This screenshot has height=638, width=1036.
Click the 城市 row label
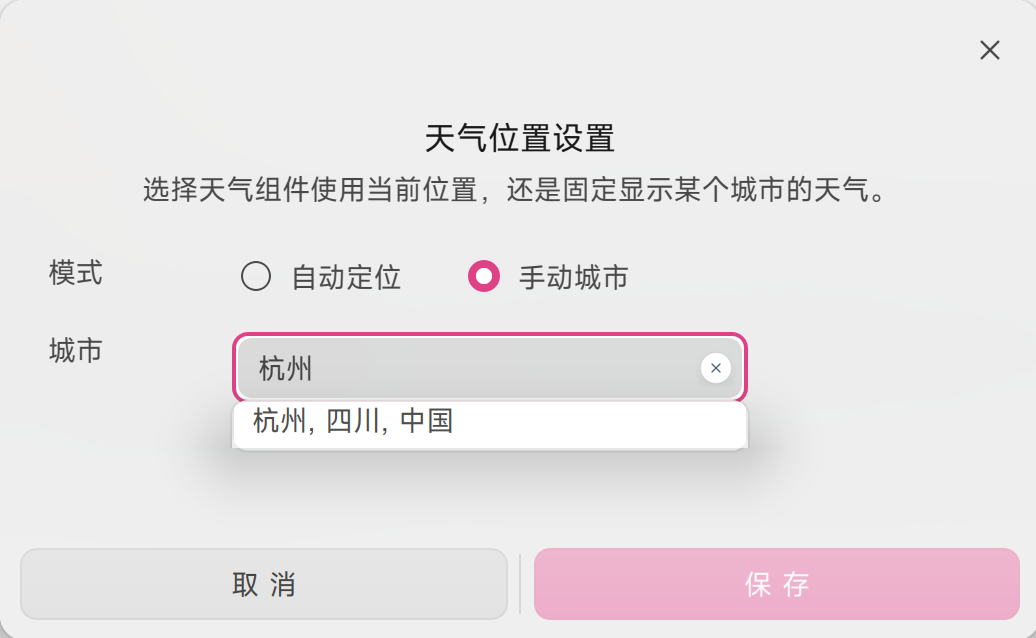76,350
